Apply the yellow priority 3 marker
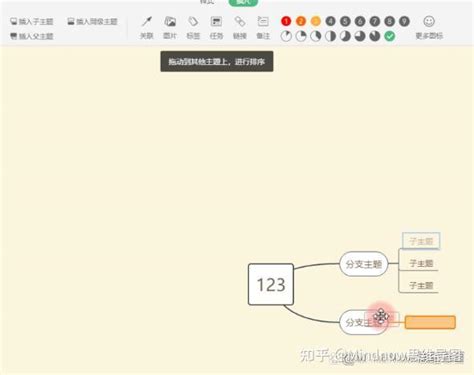The width and height of the screenshot is (474, 375). coord(315,21)
